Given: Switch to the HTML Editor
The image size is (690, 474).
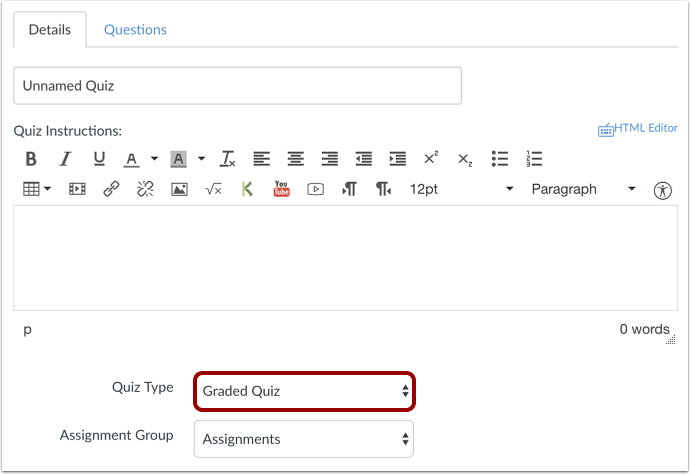Looking at the screenshot, I should click(638, 129).
